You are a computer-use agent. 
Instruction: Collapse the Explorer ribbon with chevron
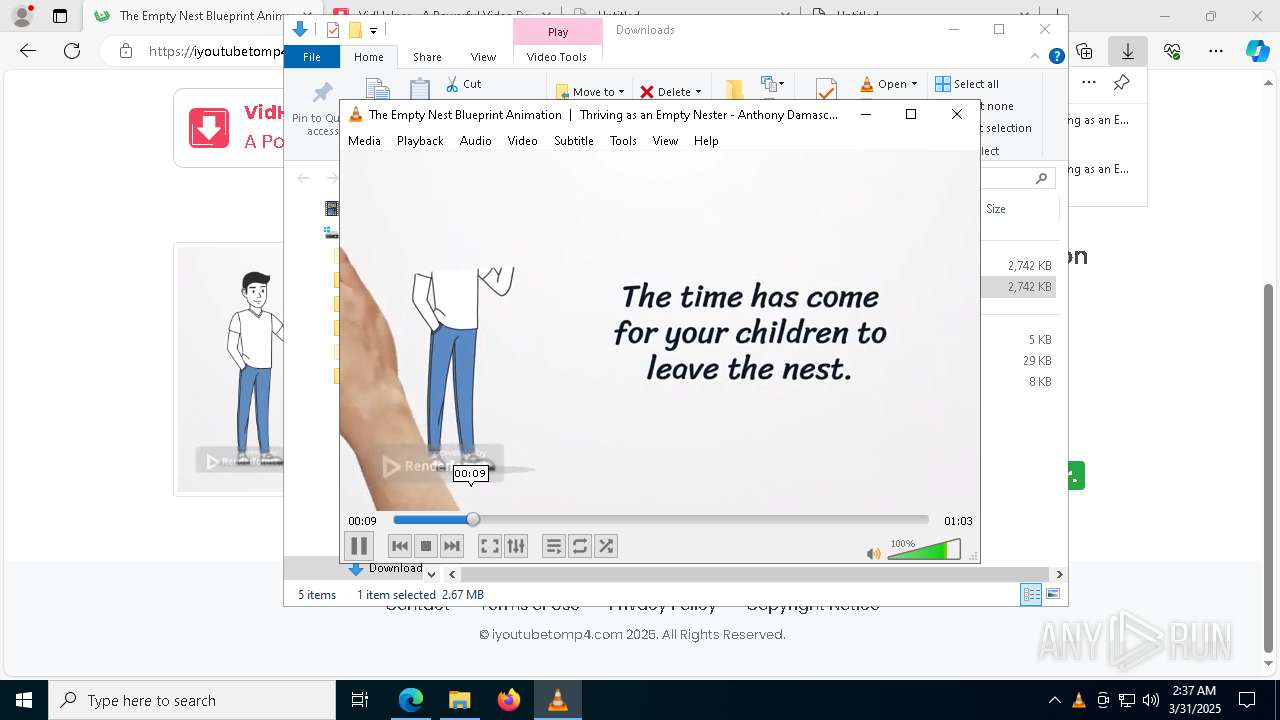(x=1035, y=56)
